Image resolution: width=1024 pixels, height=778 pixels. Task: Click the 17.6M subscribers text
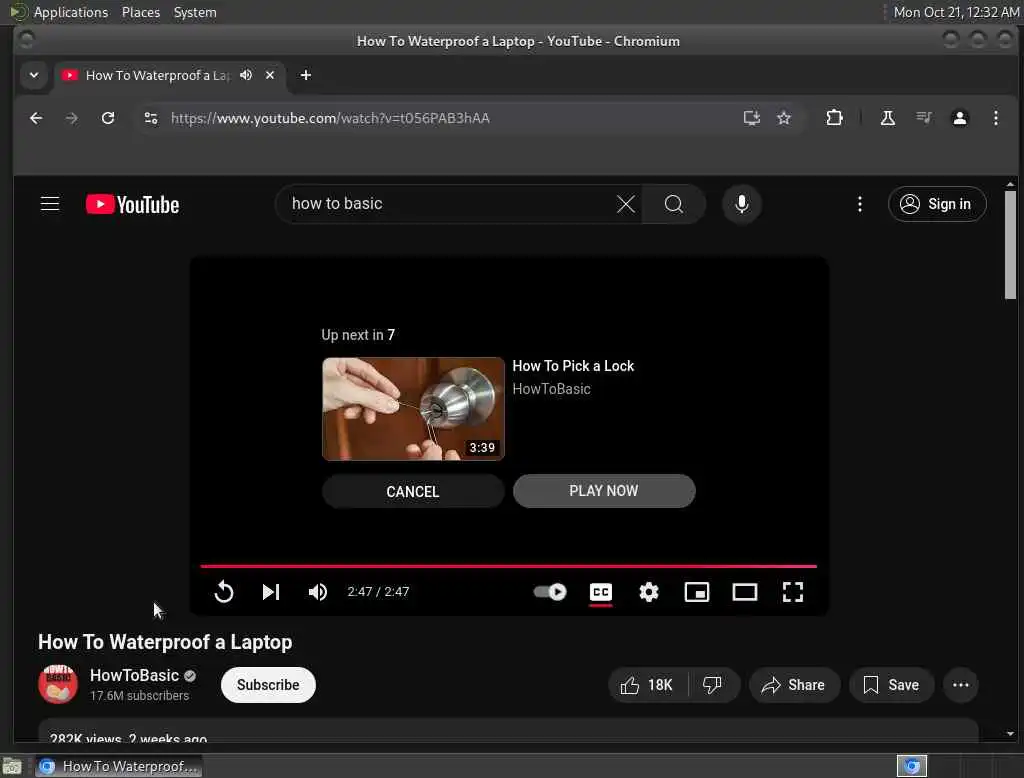(x=139, y=696)
